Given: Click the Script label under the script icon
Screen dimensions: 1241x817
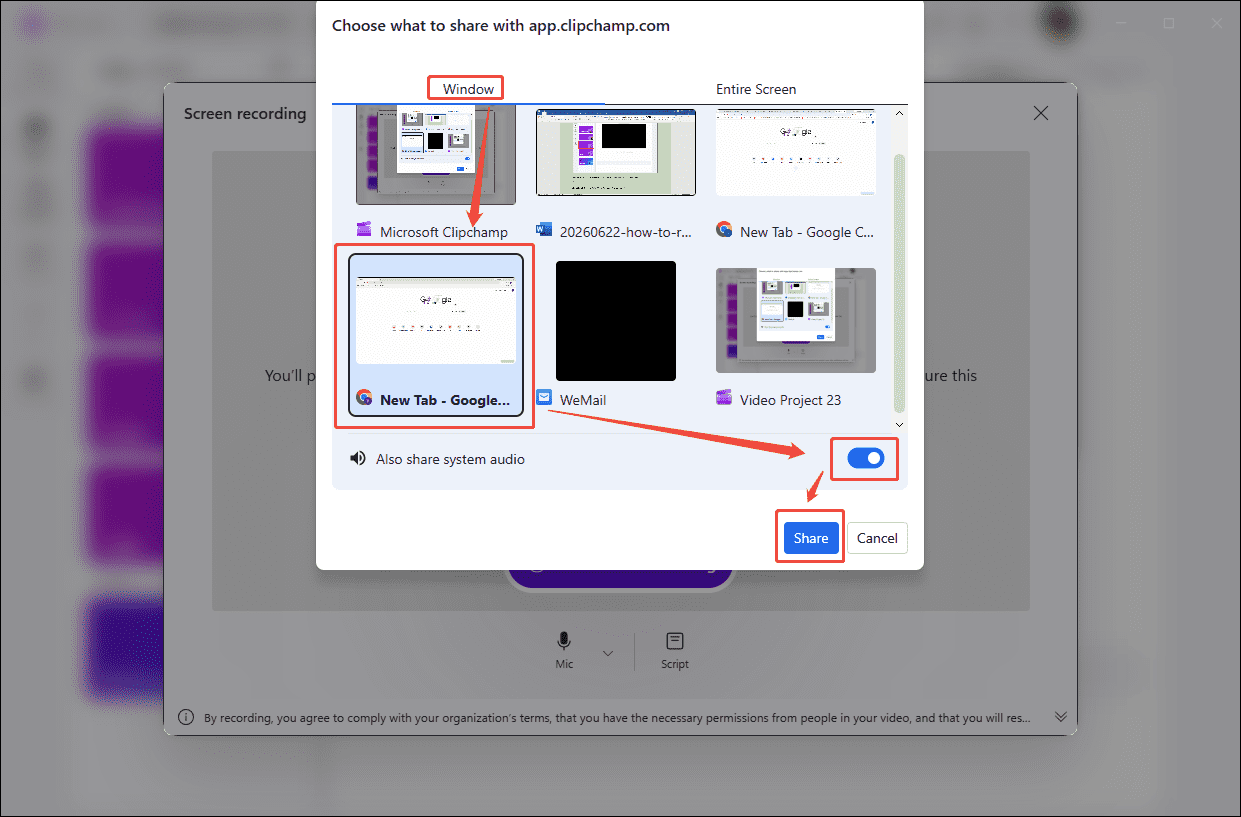Looking at the screenshot, I should point(675,664).
